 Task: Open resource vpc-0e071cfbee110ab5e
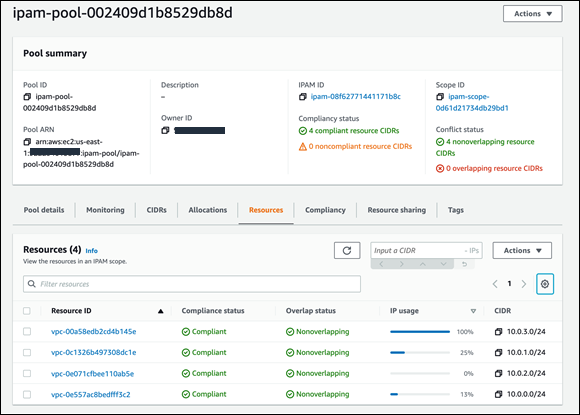(92, 374)
